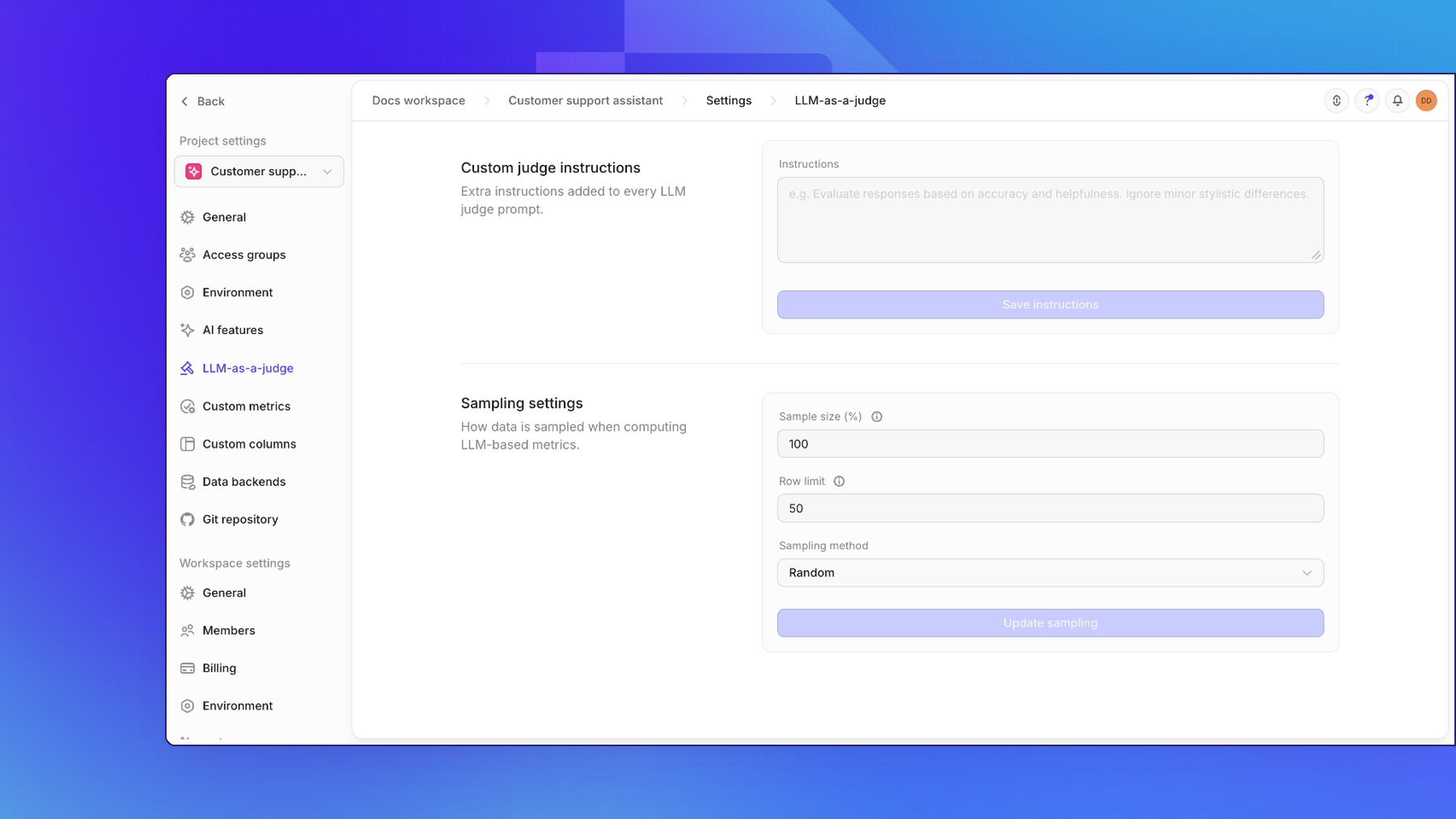This screenshot has width=1456, height=819.
Task: Open Data backends settings page
Action: 244,482
